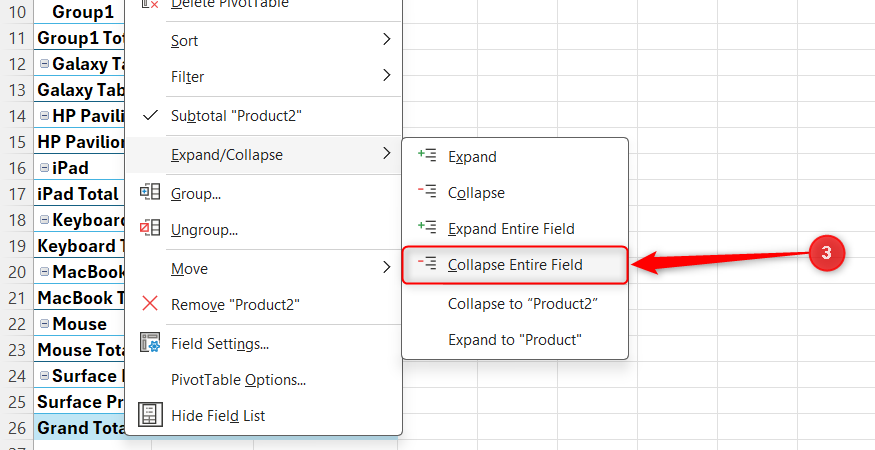Viewport: 875px width, 450px height.
Task: Open the Move submenu arrow
Action: pyautogui.click(x=387, y=267)
